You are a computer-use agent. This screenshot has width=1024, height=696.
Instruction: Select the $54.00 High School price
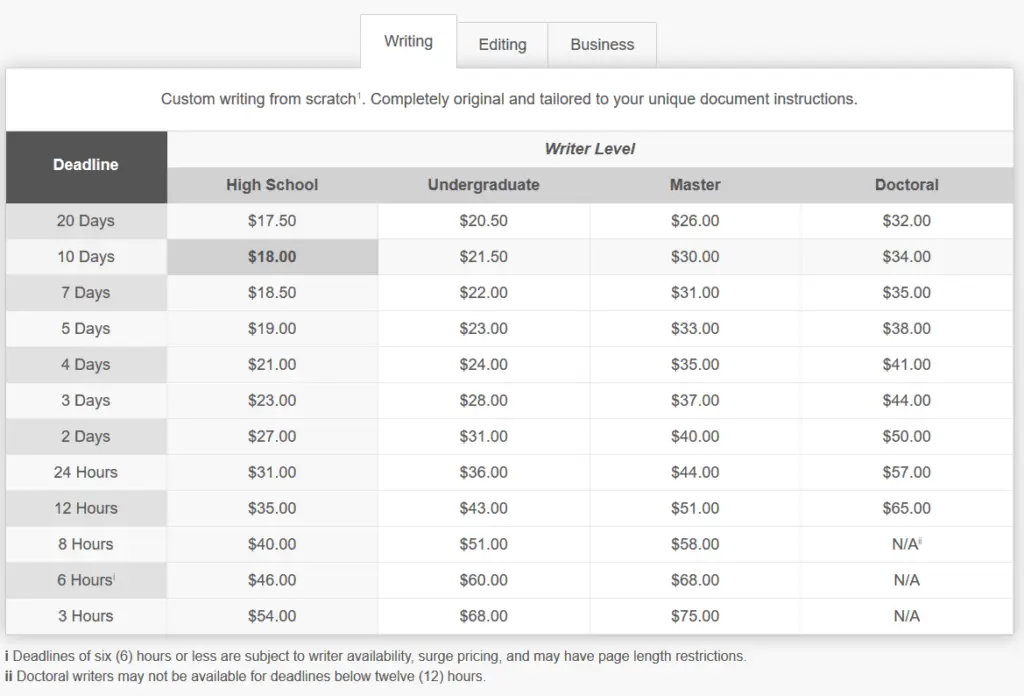coord(271,616)
